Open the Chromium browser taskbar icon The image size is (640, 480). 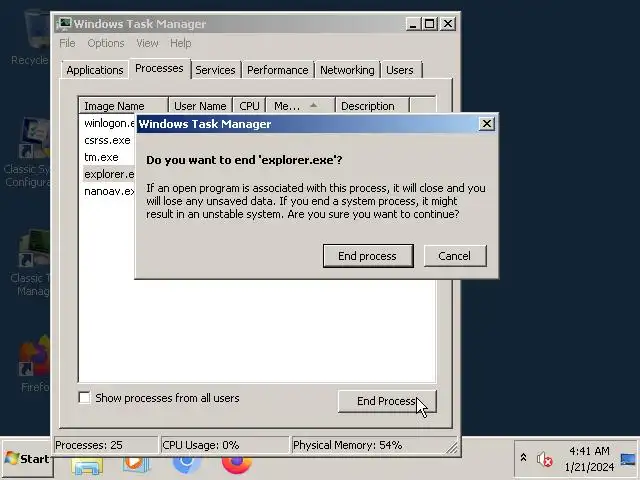187,465
